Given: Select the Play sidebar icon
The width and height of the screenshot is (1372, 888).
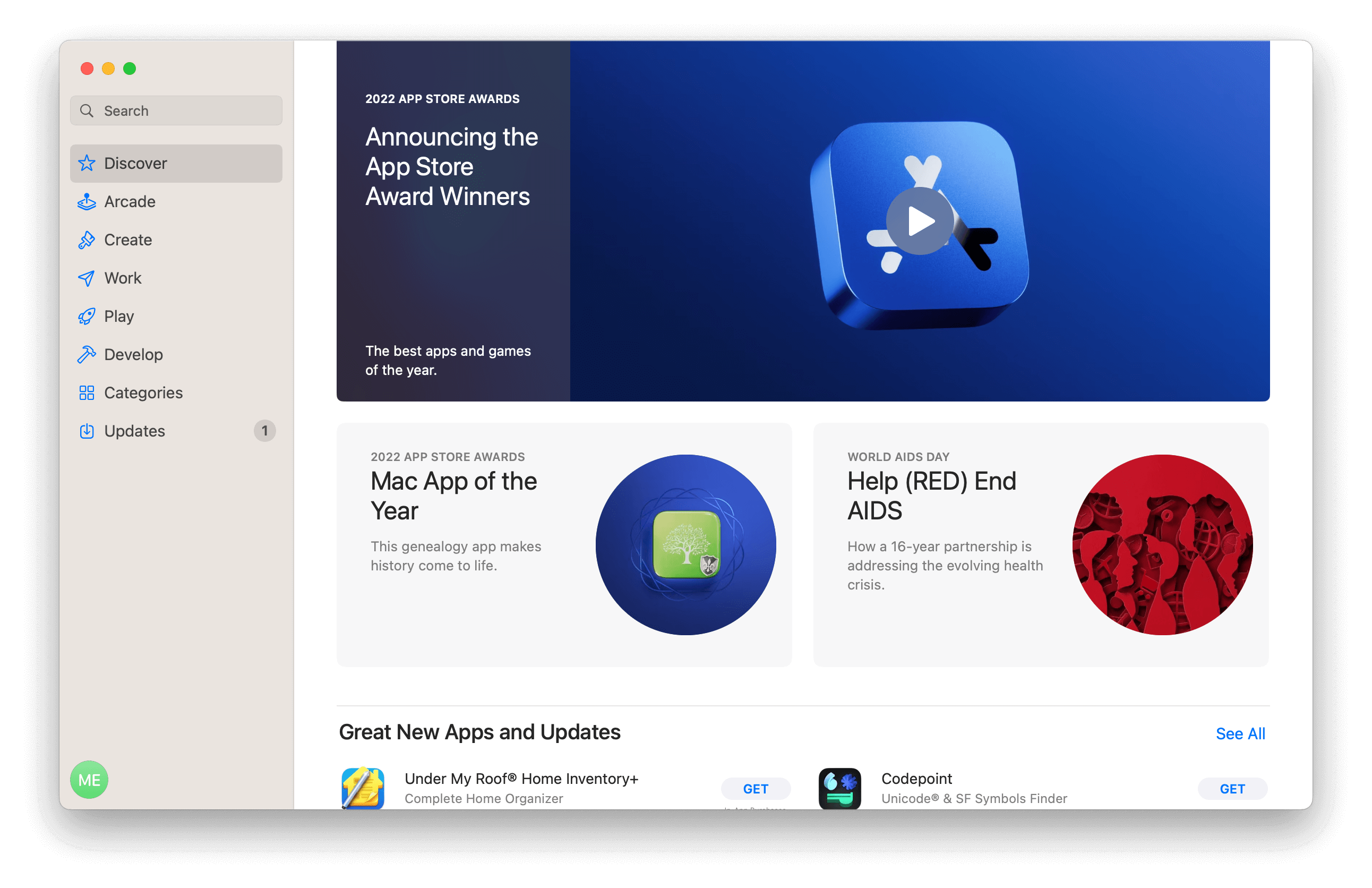Looking at the screenshot, I should point(87,316).
